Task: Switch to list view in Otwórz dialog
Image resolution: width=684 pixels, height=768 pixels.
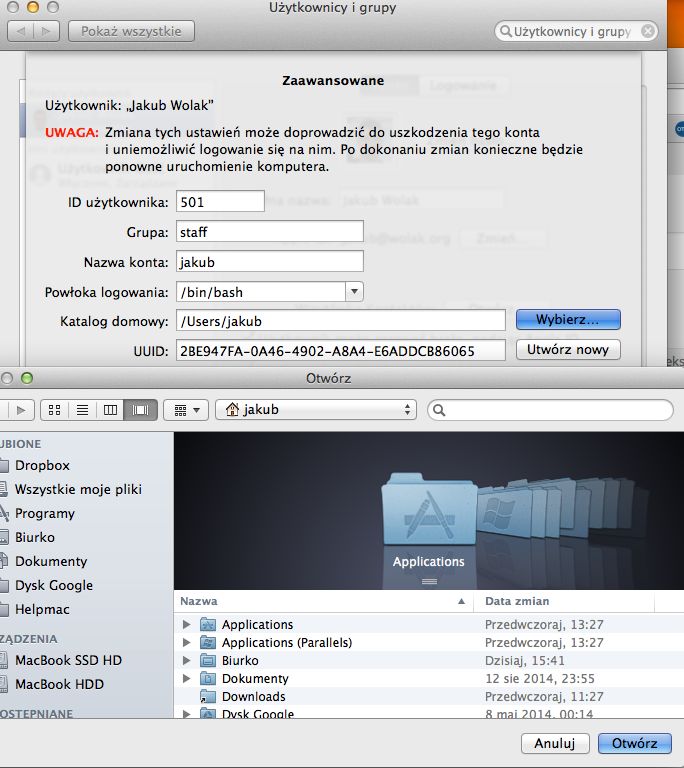Action: (x=82, y=410)
